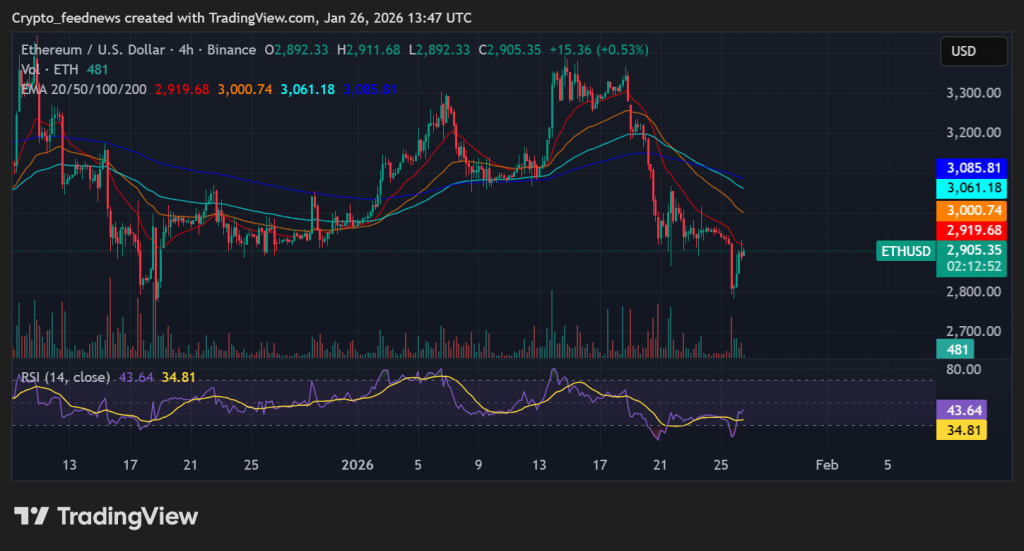
Task: Click the EMA 100 value 3,061.18 in the legend
Action: click(x=308, y=89)
